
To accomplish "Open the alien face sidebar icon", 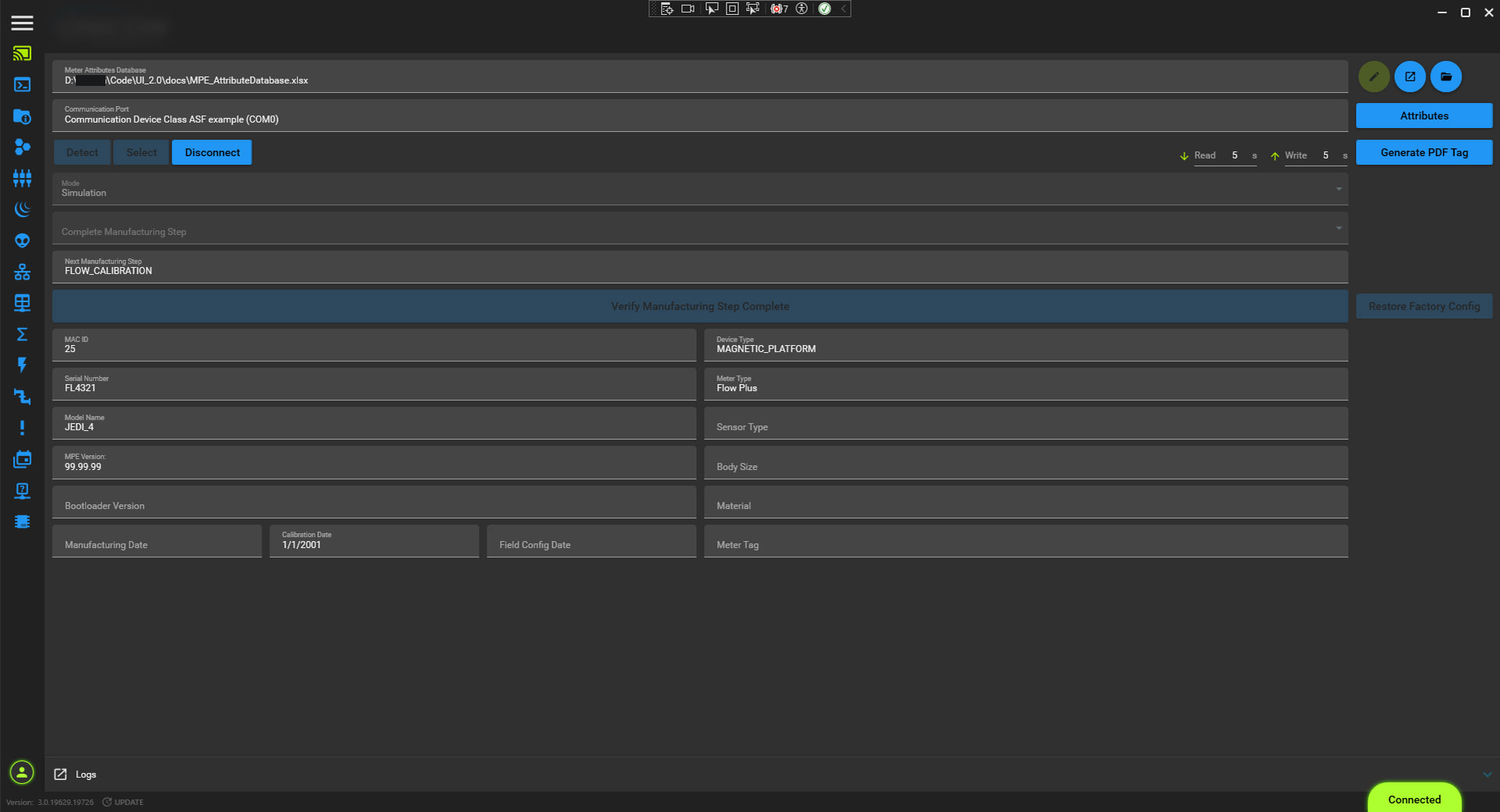I will (x=22, y=240).
